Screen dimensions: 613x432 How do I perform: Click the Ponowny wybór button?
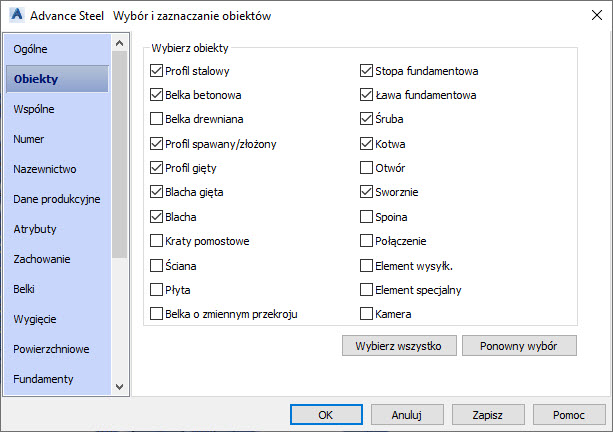click(527, 345)
